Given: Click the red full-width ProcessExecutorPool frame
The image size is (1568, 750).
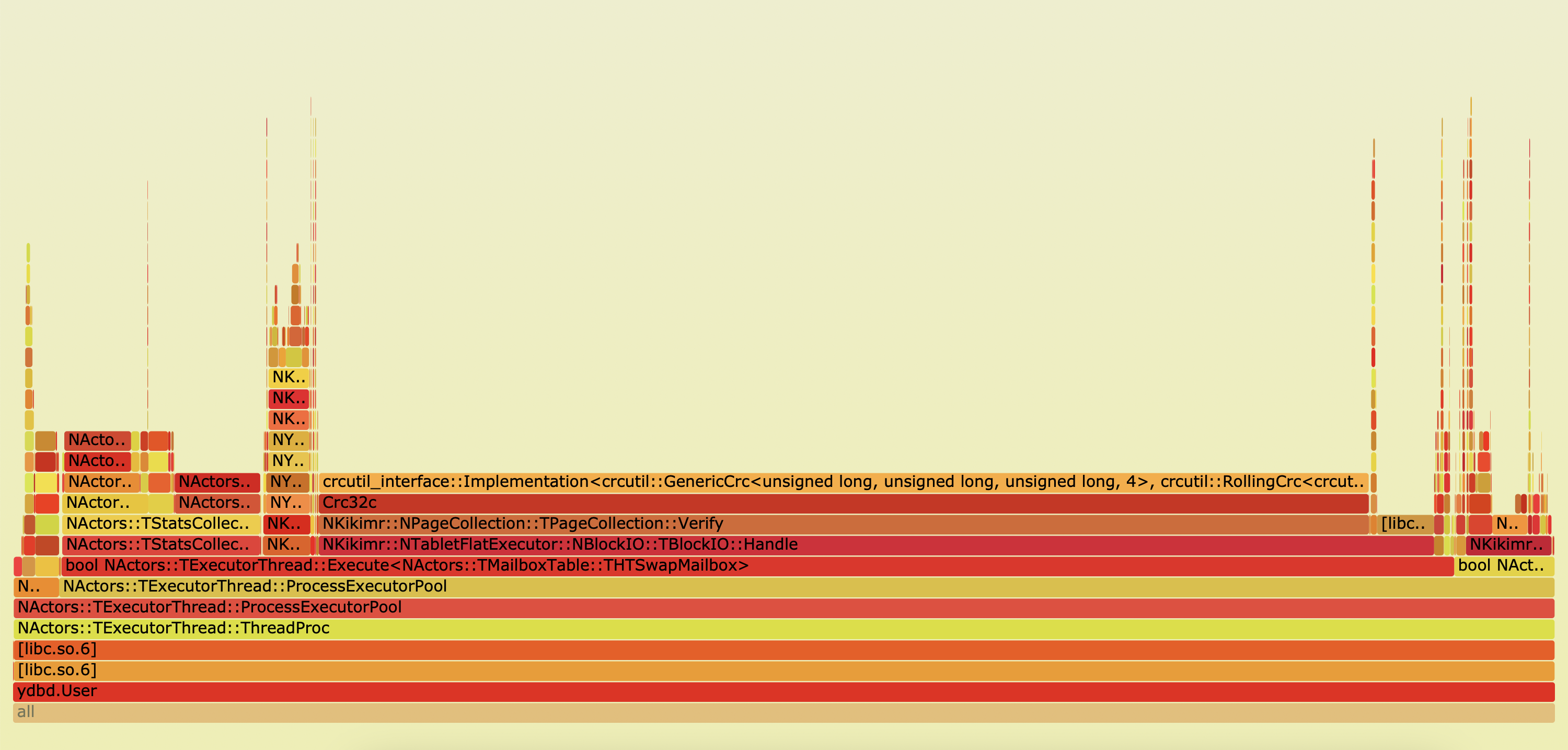Looking at the screenshot, I should 783,607.
